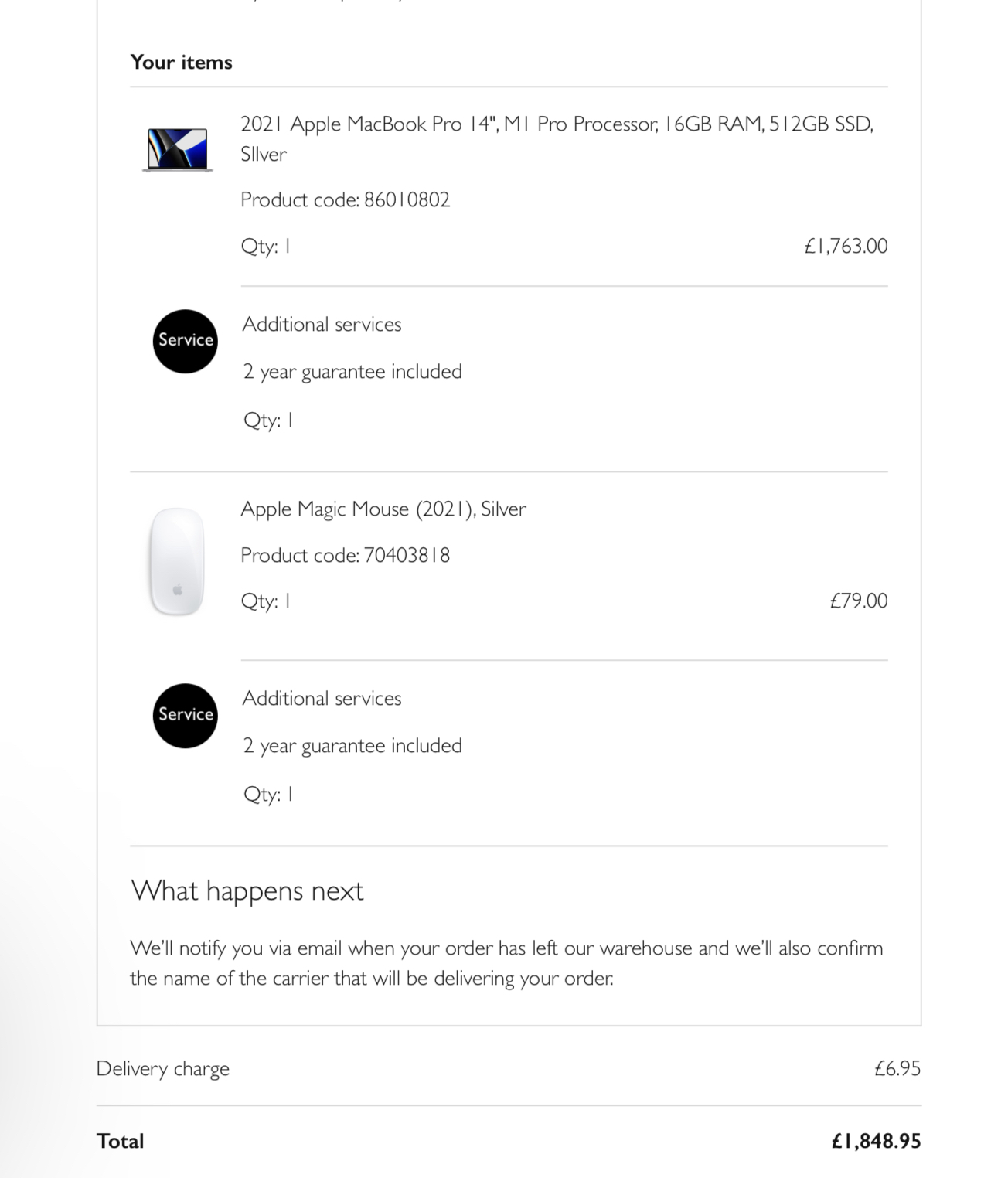Open the Apple Magic Mouse (2021), Silver title
1008x1178 pixels.
[383, 509]
